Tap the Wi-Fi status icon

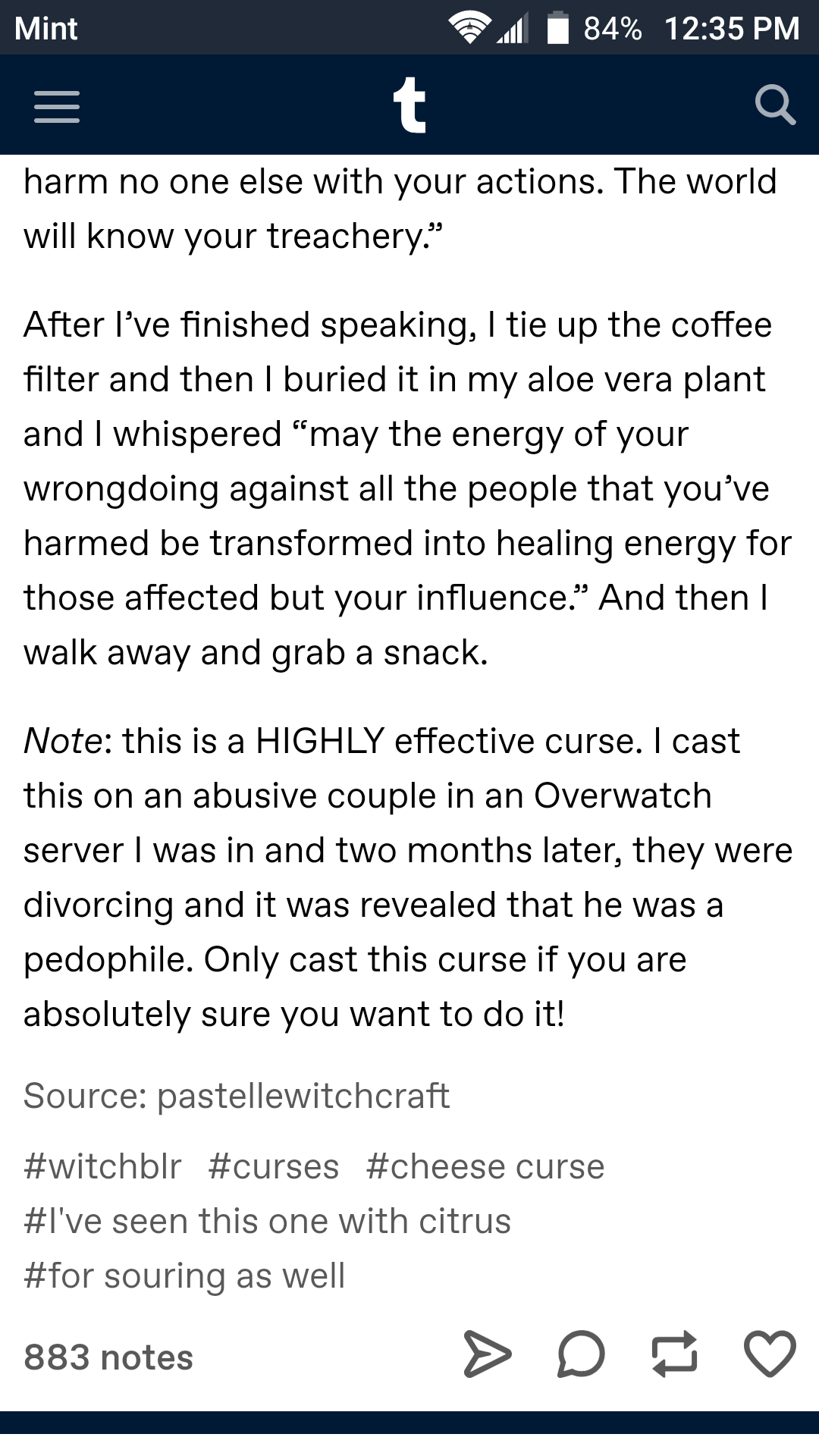click(x=470, y=28)
